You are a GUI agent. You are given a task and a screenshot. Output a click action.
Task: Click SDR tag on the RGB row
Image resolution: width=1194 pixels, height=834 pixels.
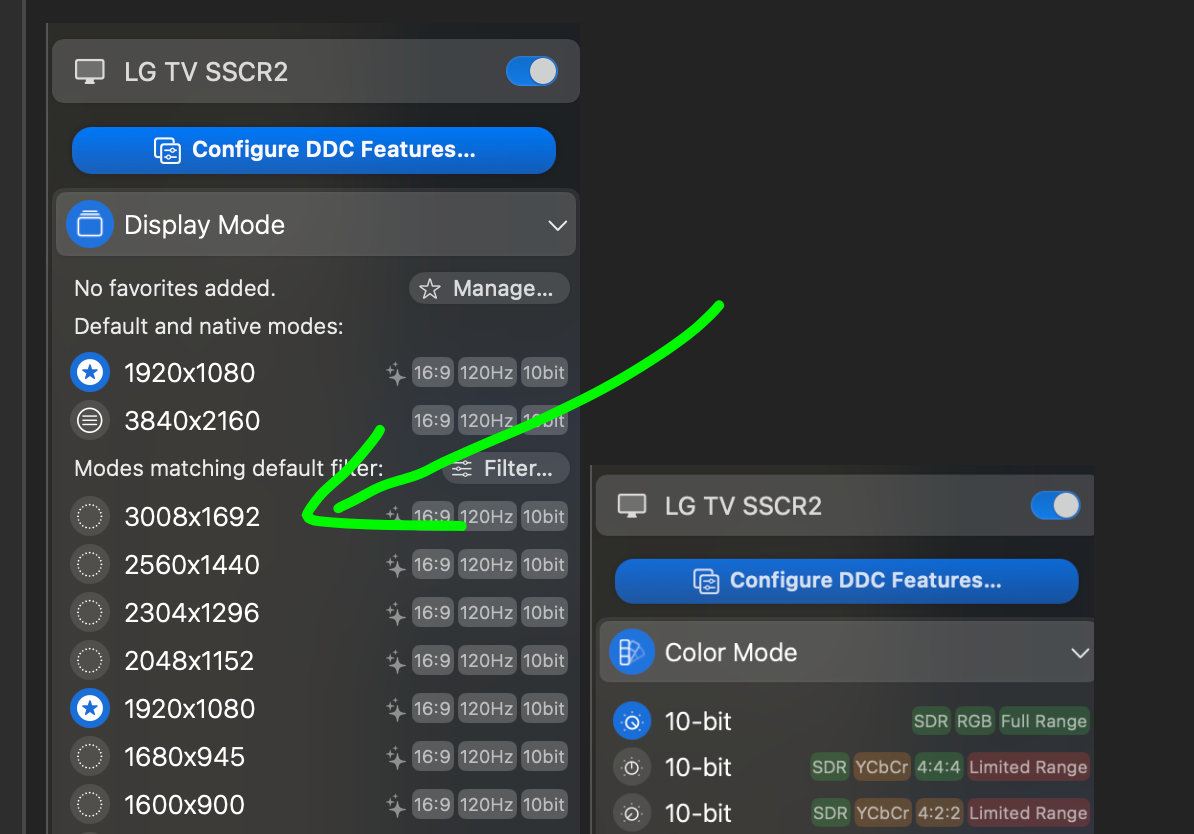931,721
